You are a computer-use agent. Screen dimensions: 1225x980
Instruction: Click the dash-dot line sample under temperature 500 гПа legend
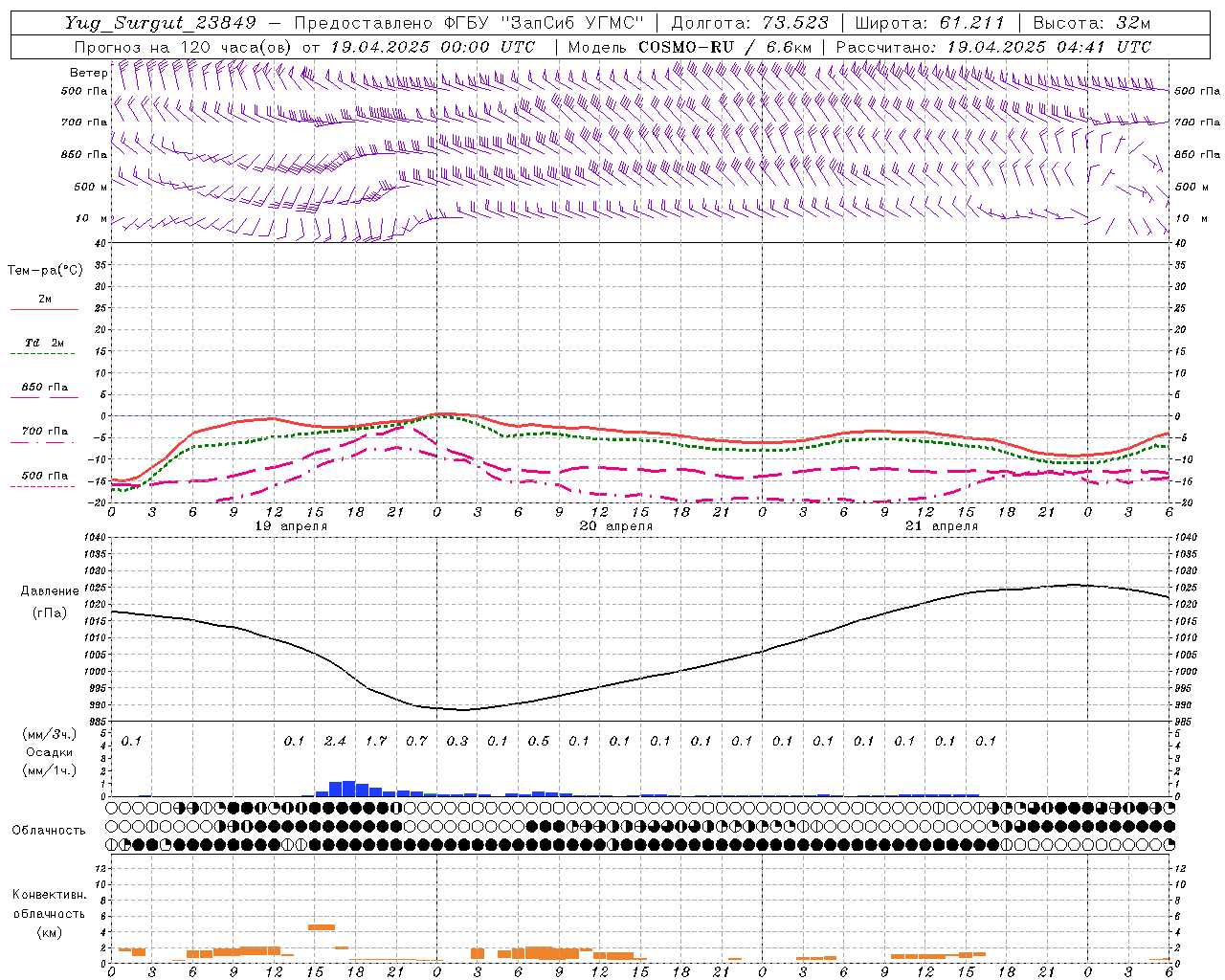43,486
